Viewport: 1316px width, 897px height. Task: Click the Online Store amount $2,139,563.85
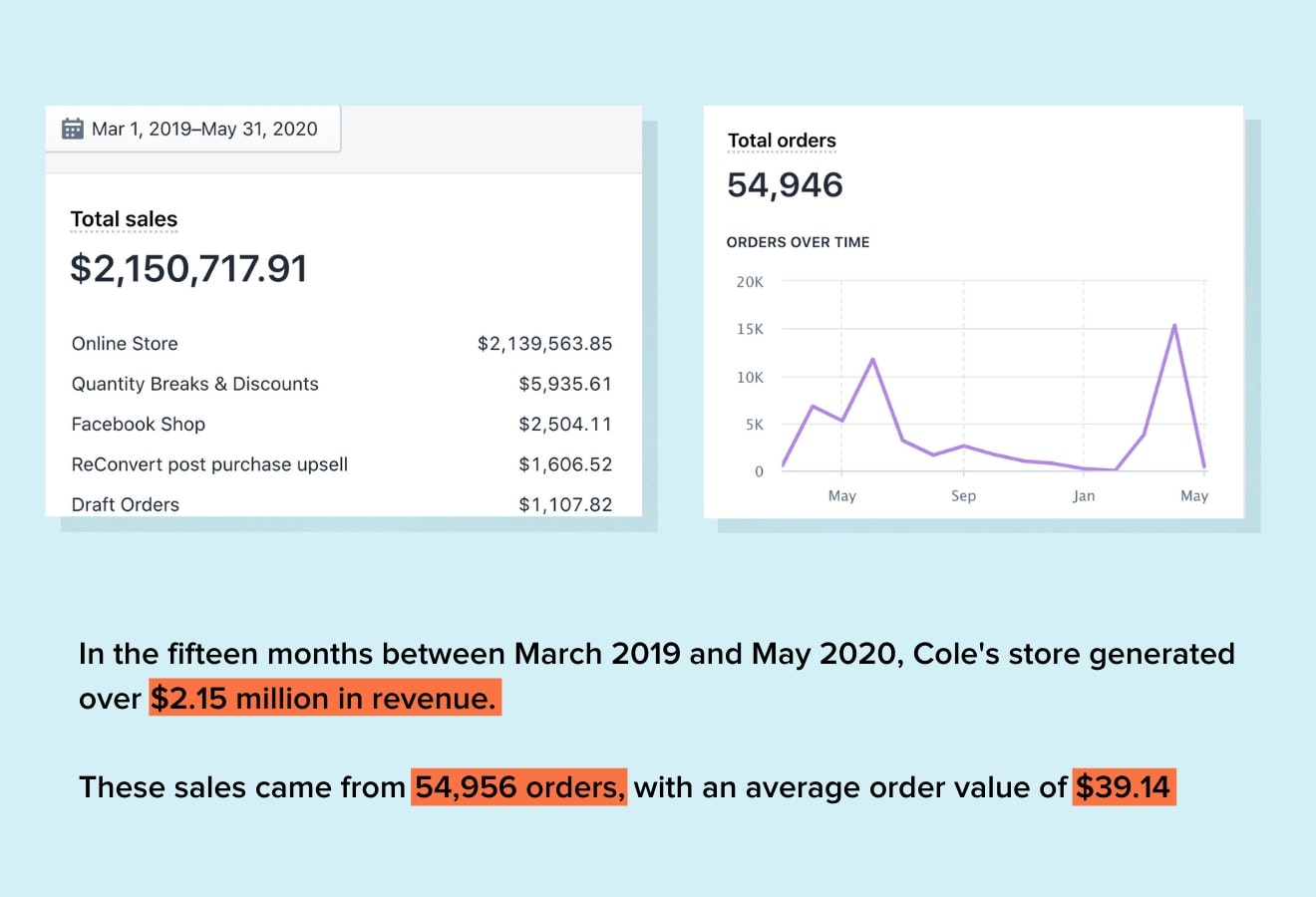pyautogui.click(x=544, y=344)
